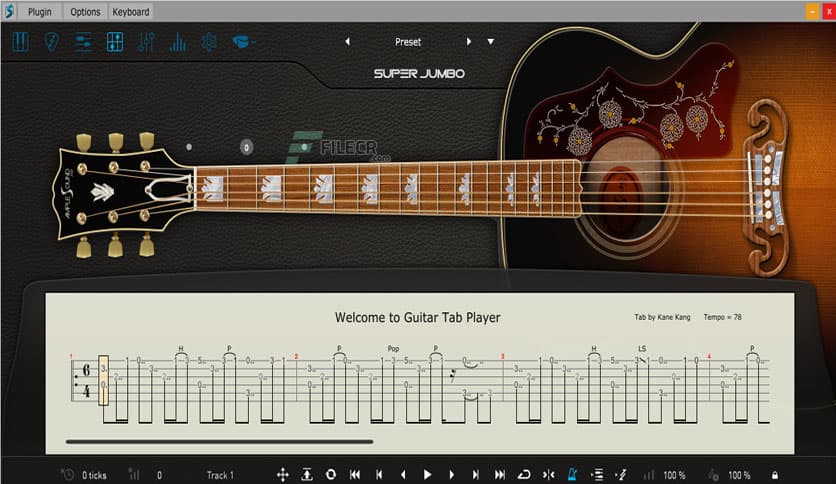
Task: Go to the next preset
Action: [x=469, y=42]
